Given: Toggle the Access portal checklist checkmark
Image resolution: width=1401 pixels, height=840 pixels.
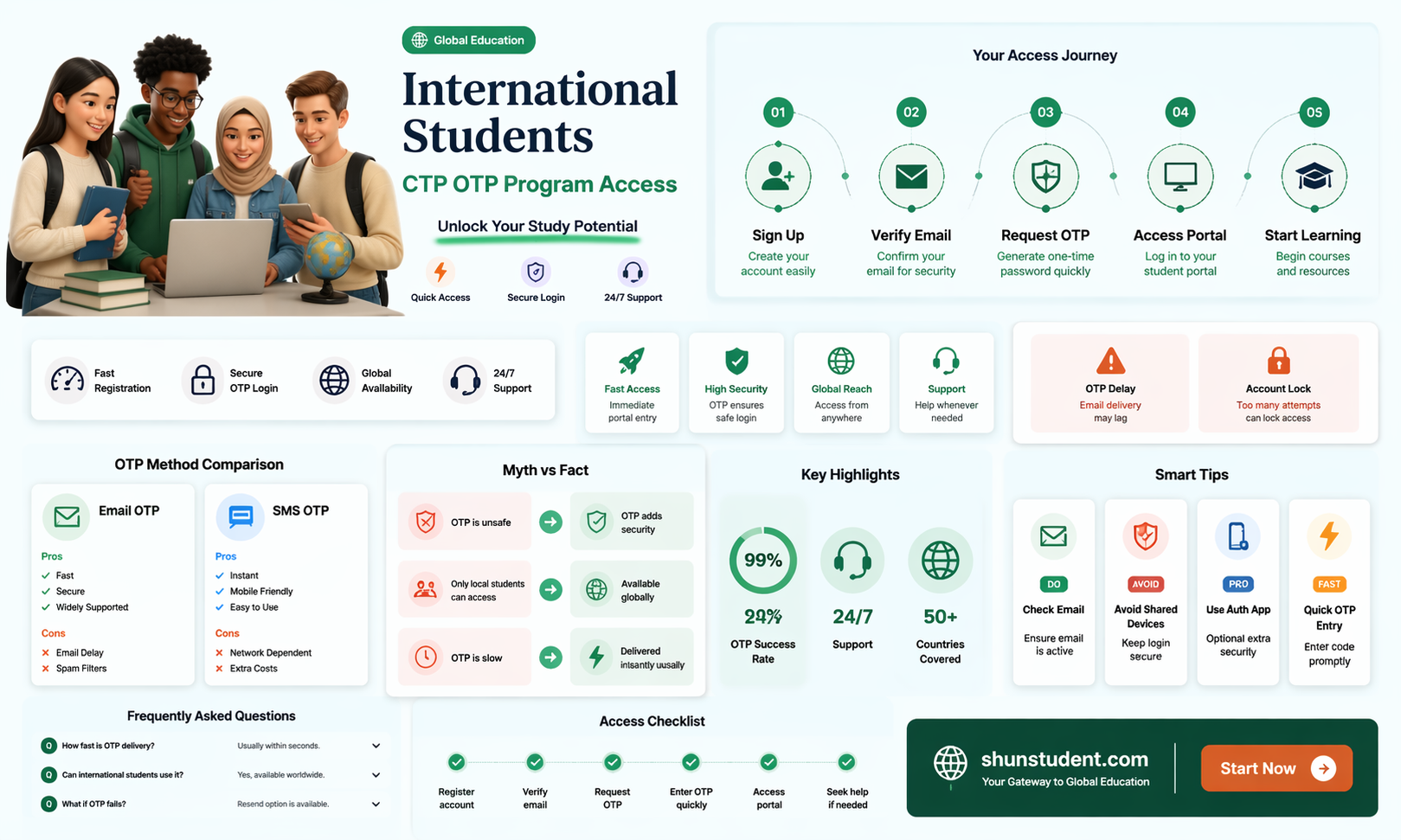Looking at the screenshot, I should click(x=768, y=762).
